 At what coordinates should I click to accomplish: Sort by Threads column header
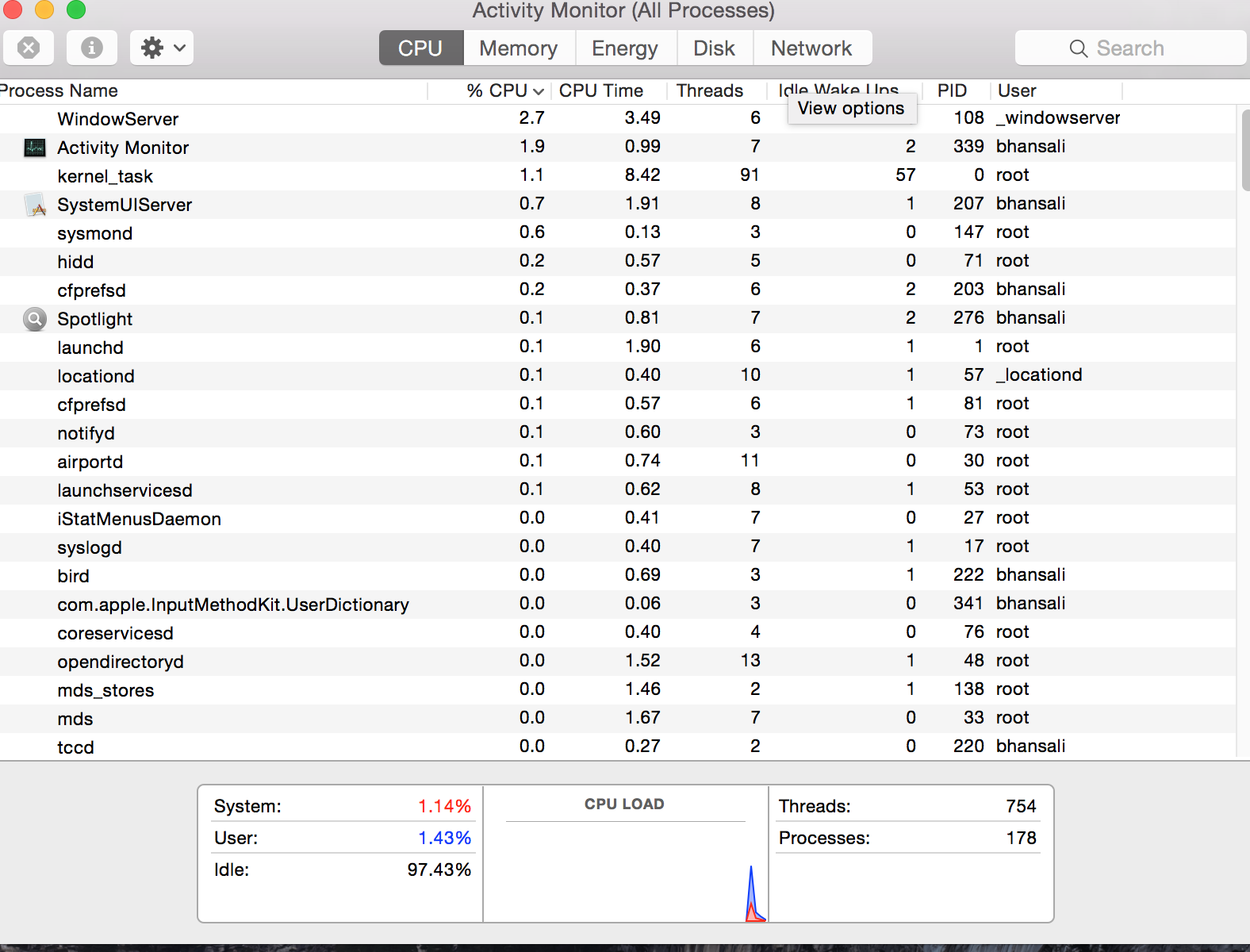pos(710,90)
